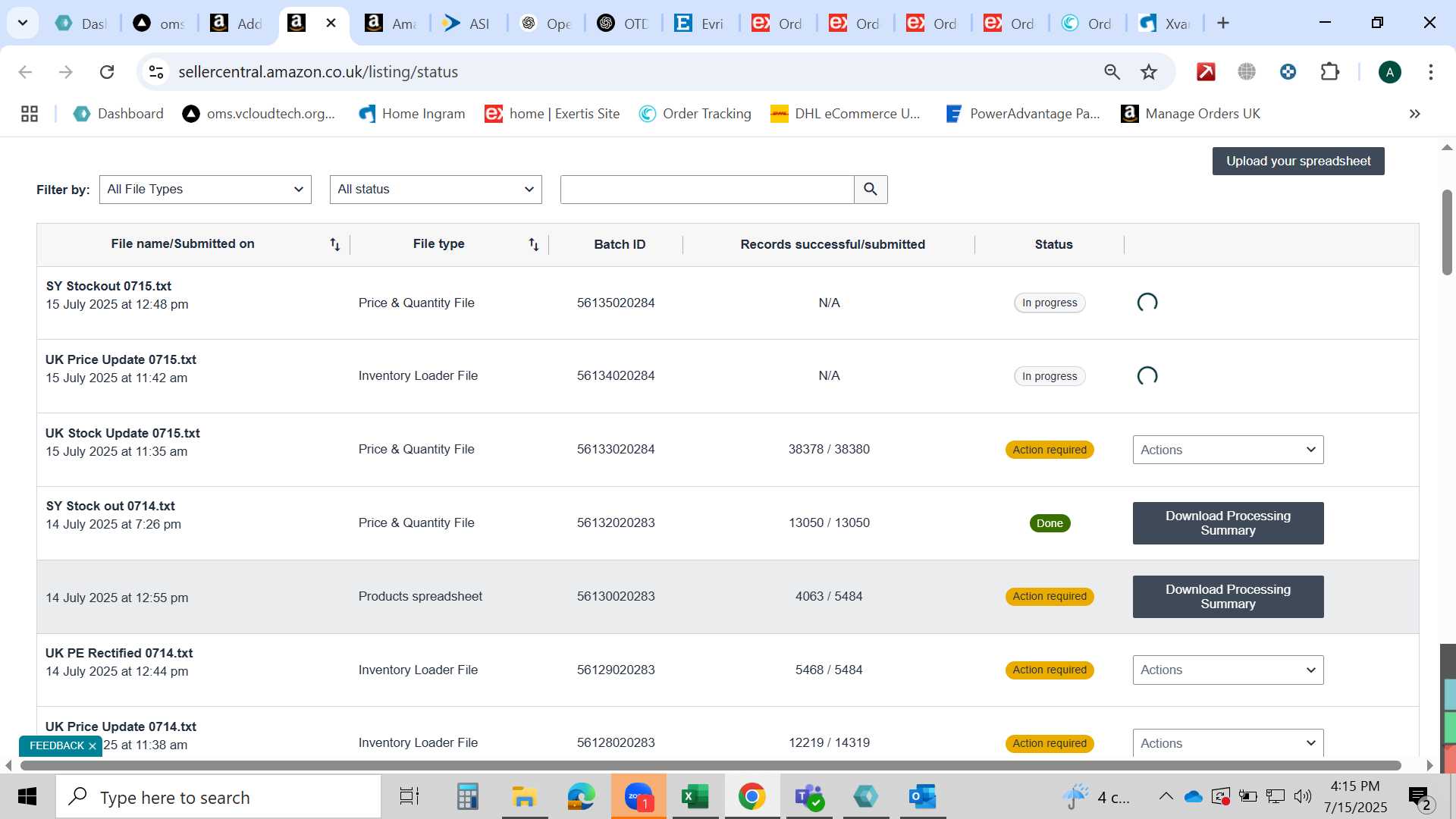Switch to the OTD browser tab
Screen dimensions: 1456x819
[622, 24]
